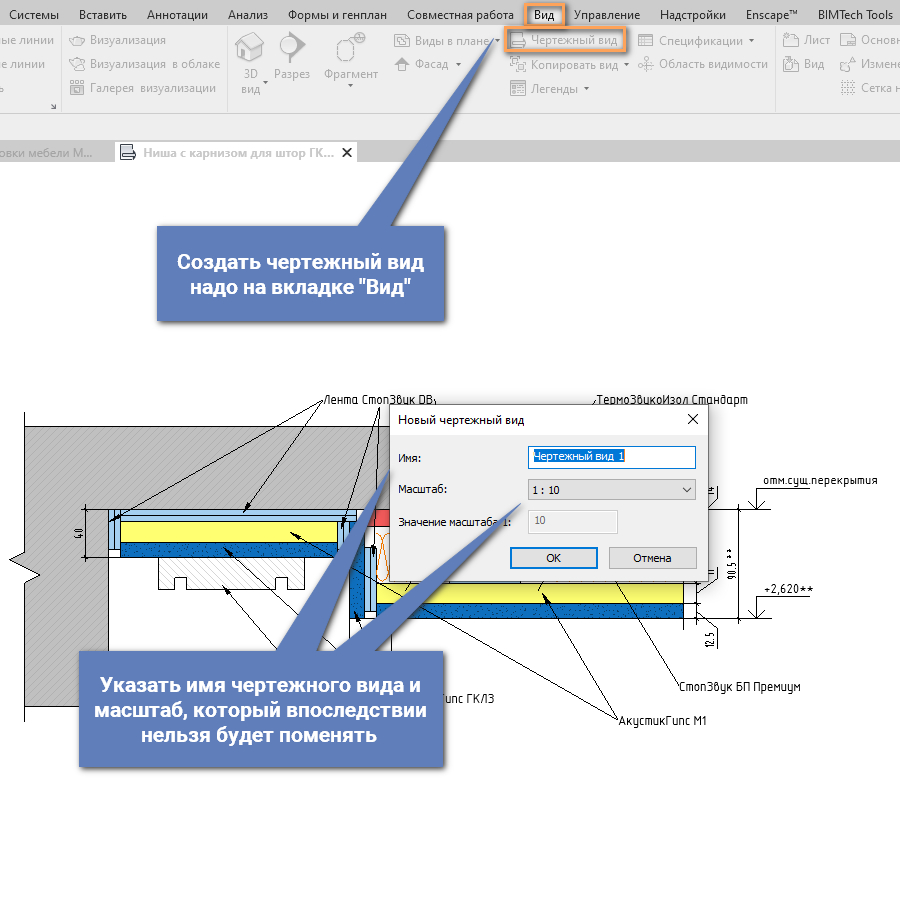Click the Легенды icon
Viewport: 900px width, 900px height.
click(x=518, y=88)
